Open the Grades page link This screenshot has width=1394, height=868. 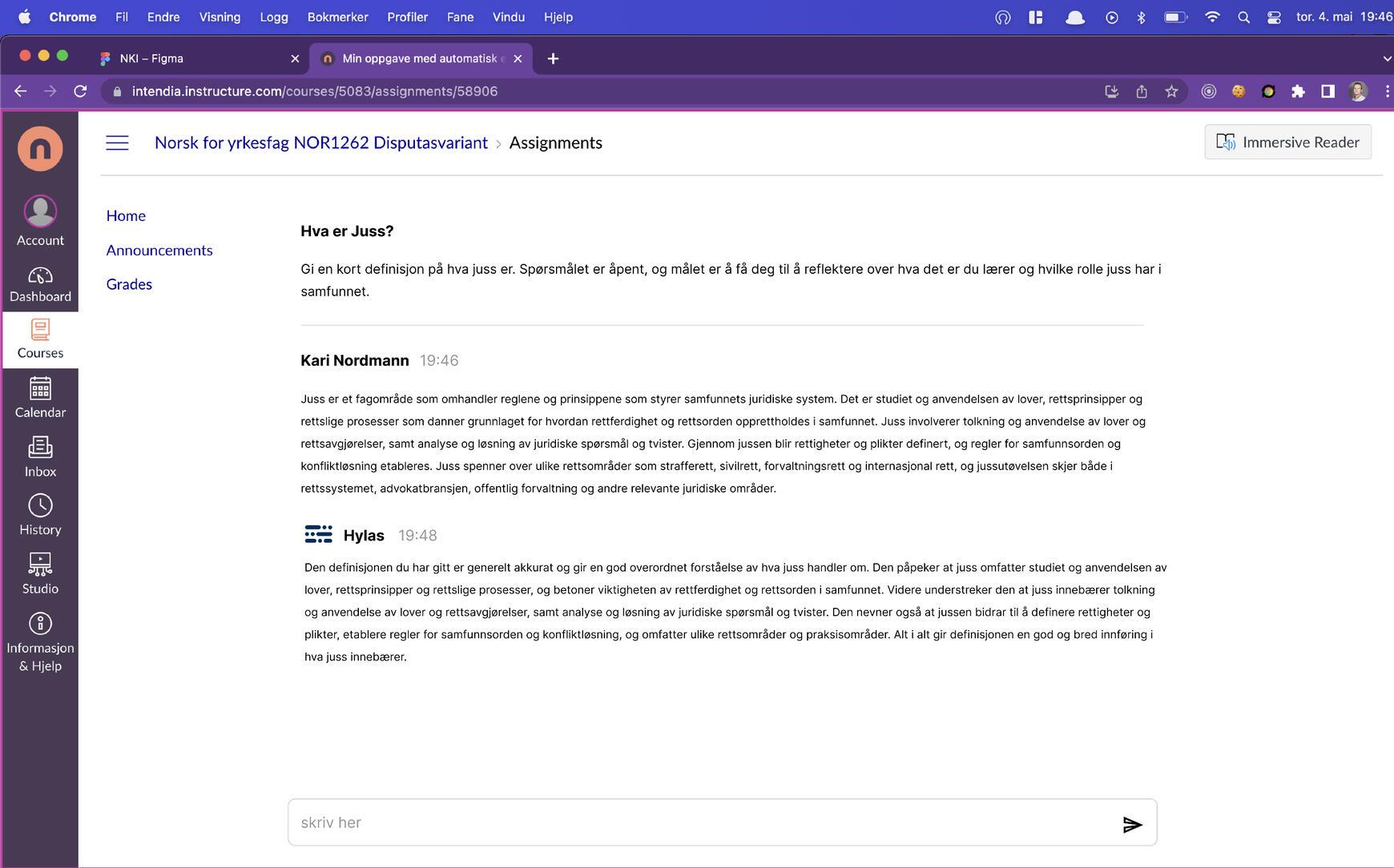pos(128,283)
